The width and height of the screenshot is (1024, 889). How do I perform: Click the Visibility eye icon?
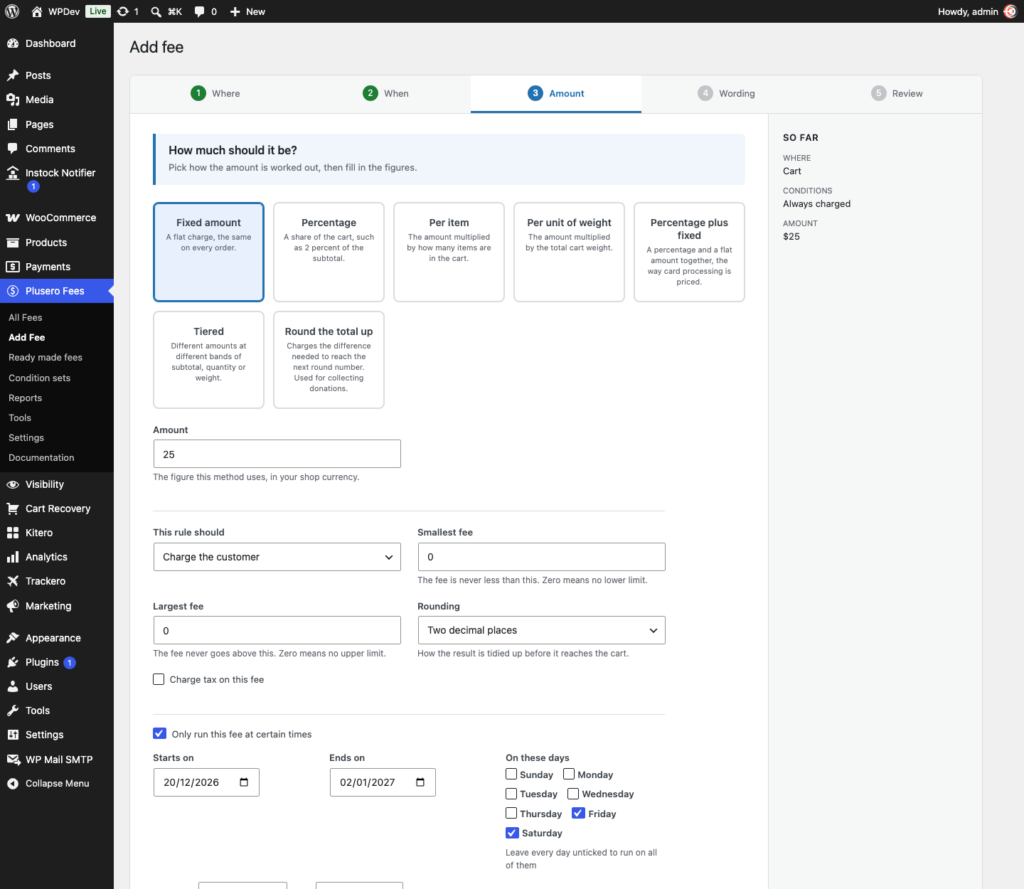pyautogui.click(x=12, y=484)
